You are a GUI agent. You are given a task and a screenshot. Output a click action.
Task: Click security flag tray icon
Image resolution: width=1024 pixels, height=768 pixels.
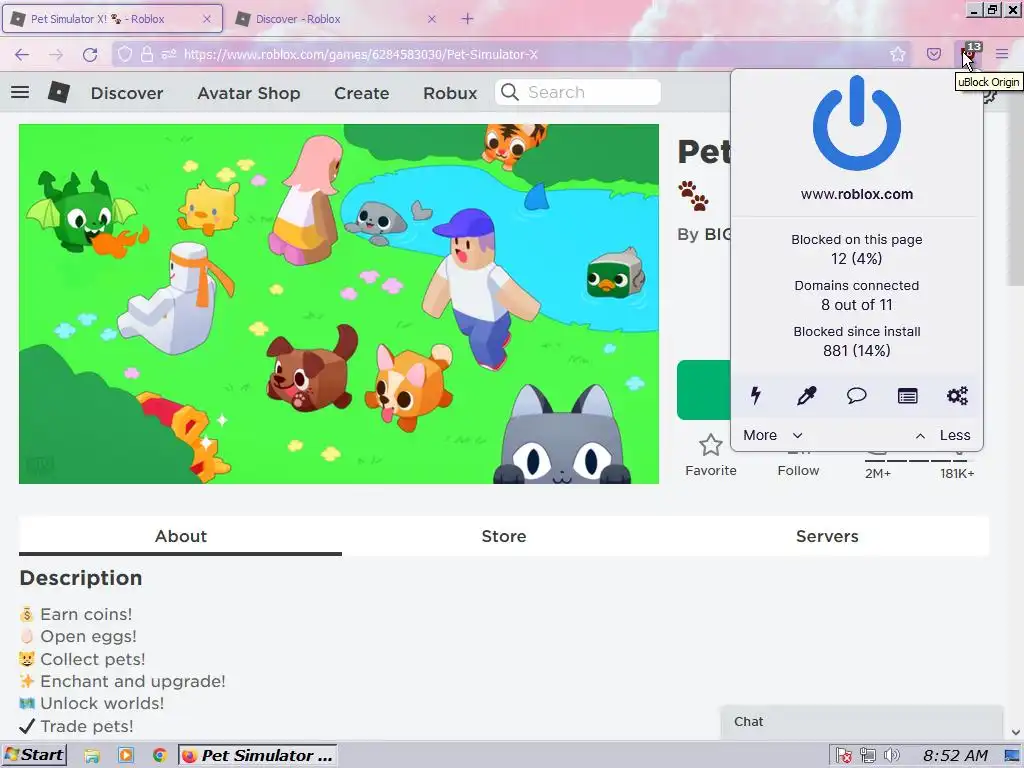pos(843,756)
